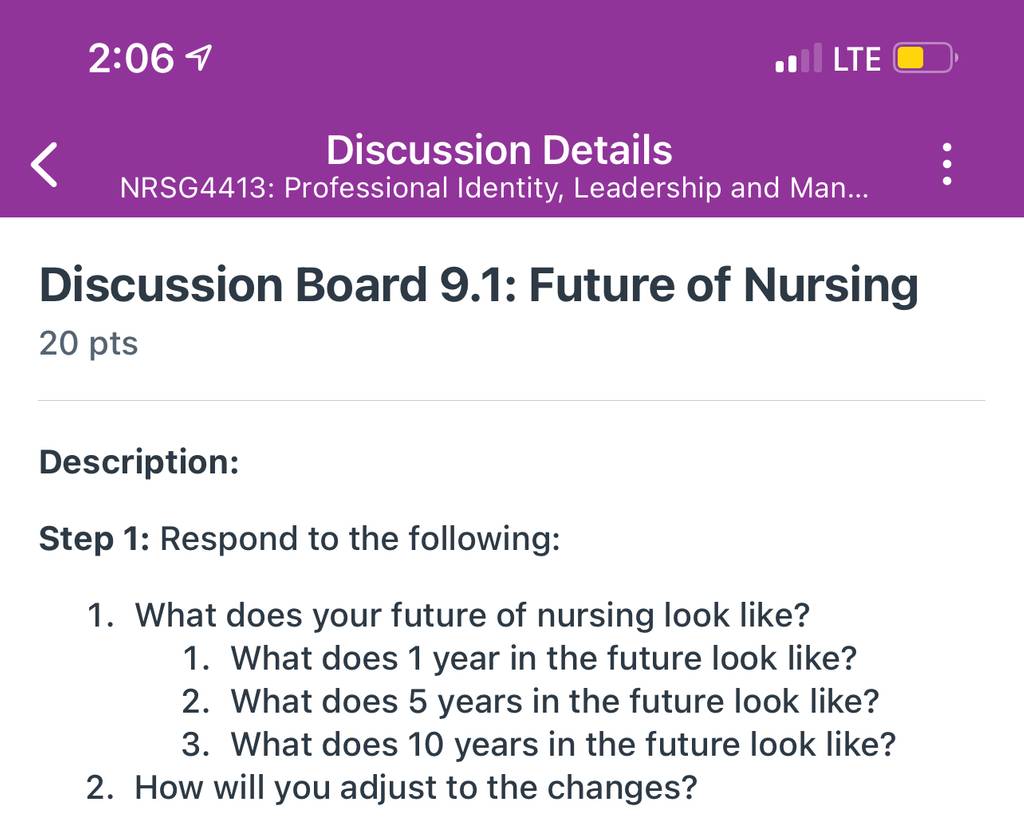The image size is (1024, 837).
Task: Tap the divider line under points
Action: pos(511,401)
